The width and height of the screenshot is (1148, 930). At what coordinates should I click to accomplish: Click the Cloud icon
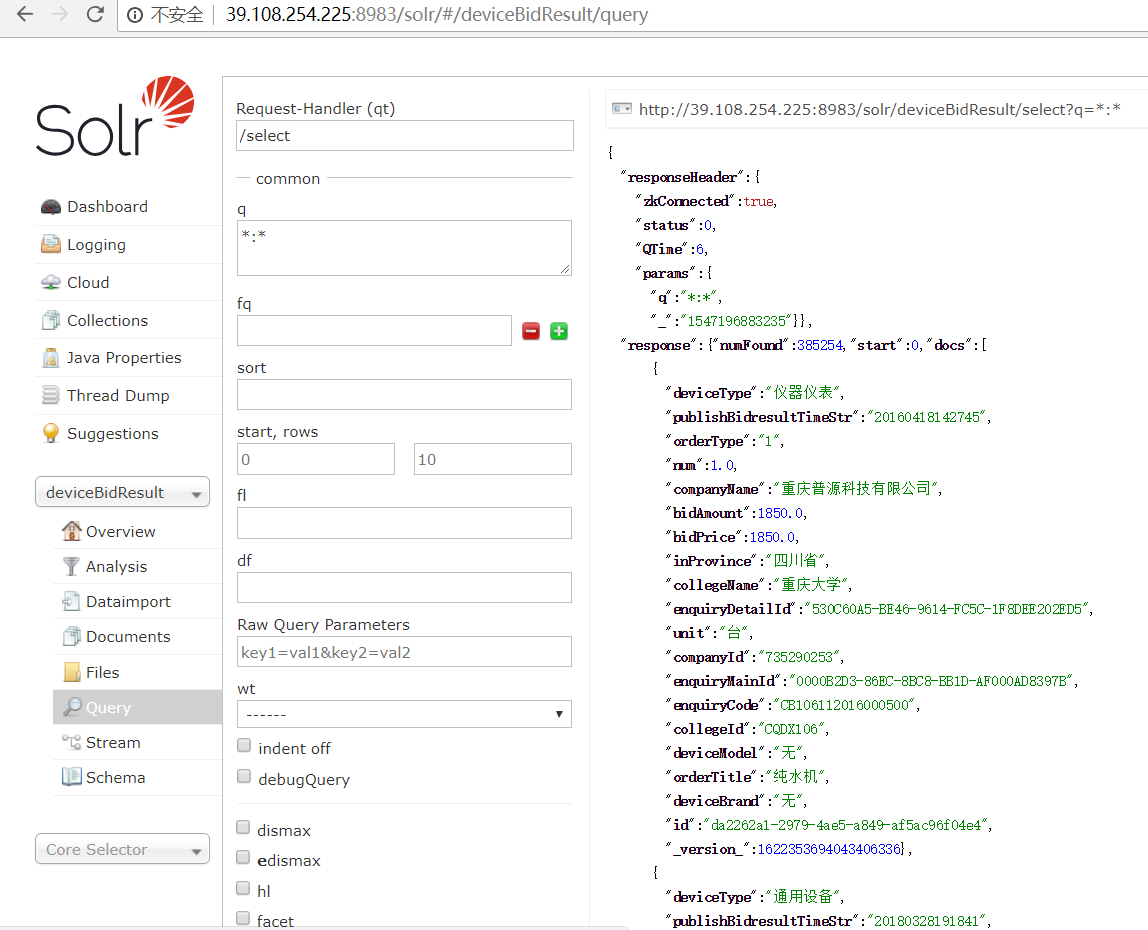point(51,283)
